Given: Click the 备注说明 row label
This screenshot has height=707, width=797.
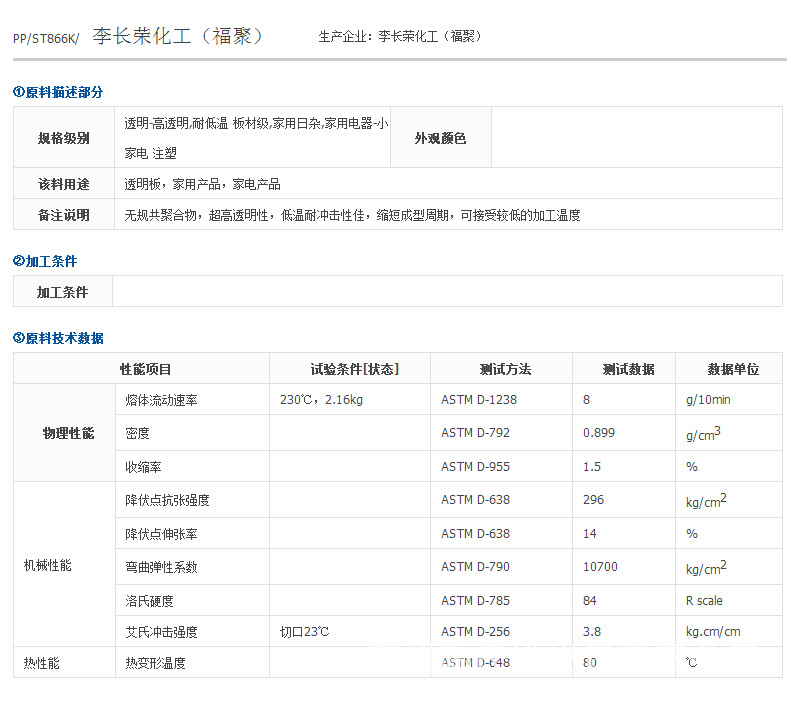Looking at the screenshot, I should click(x=64, y=215).
